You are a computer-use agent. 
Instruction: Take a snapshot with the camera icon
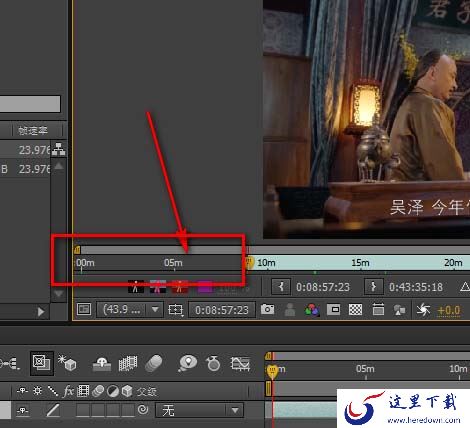(267, 310)
